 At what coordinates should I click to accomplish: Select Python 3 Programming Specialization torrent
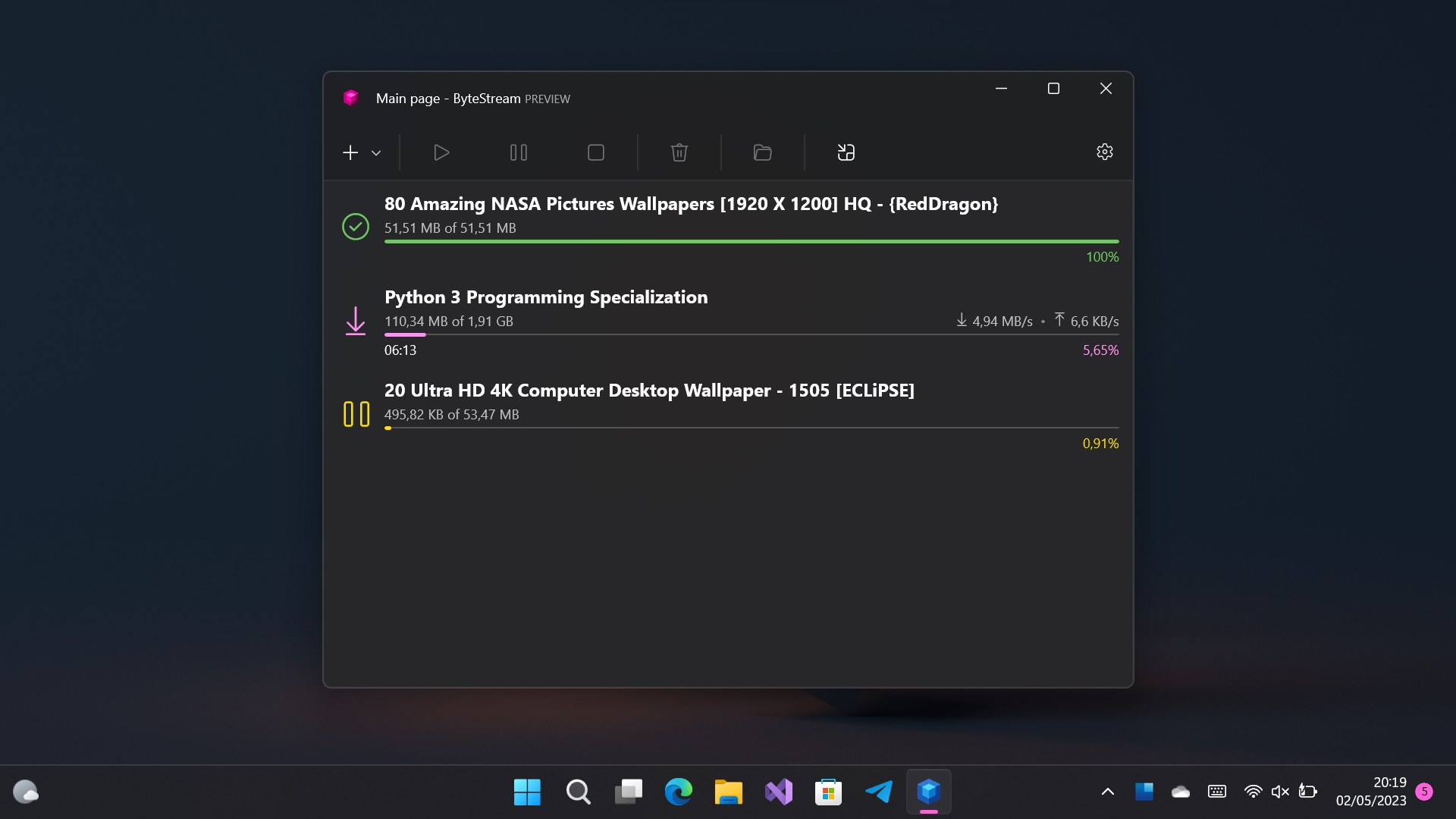[546, 297]
